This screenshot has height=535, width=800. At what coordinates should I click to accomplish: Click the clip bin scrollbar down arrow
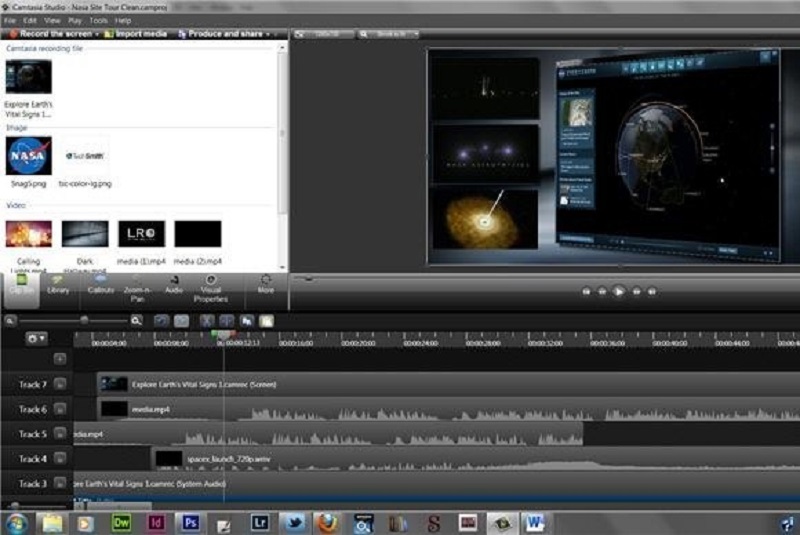tap(282, 267)
